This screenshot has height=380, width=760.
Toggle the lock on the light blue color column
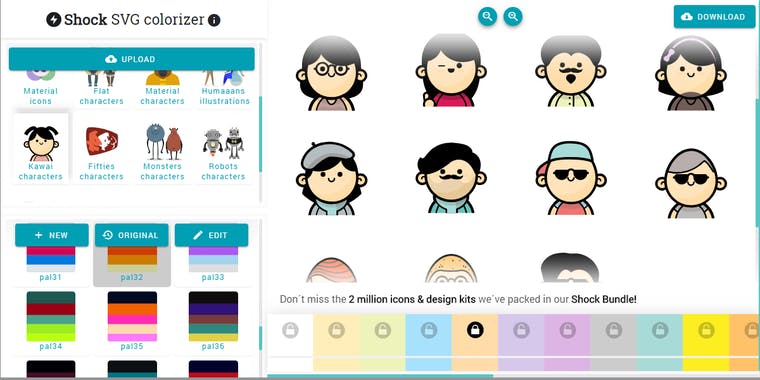(429, 330)
